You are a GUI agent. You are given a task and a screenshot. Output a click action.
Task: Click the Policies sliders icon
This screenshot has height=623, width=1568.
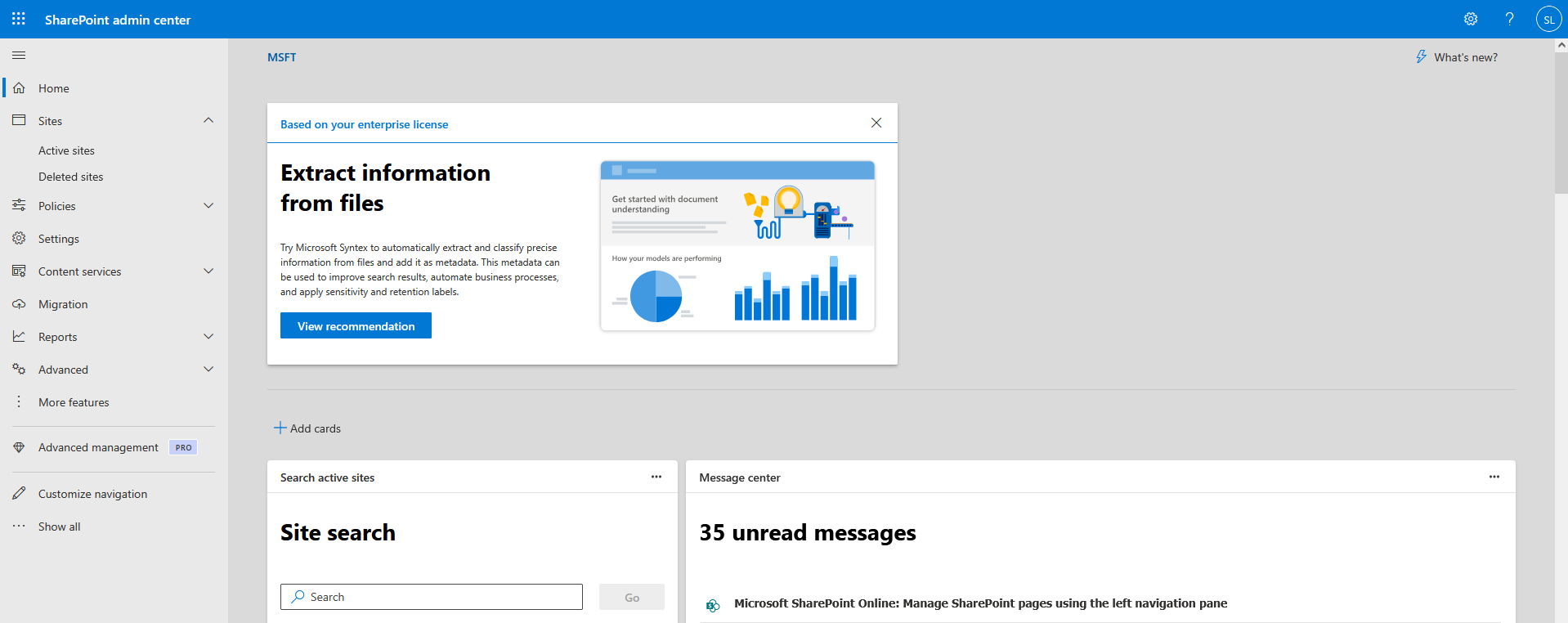(x=19, y=205)
